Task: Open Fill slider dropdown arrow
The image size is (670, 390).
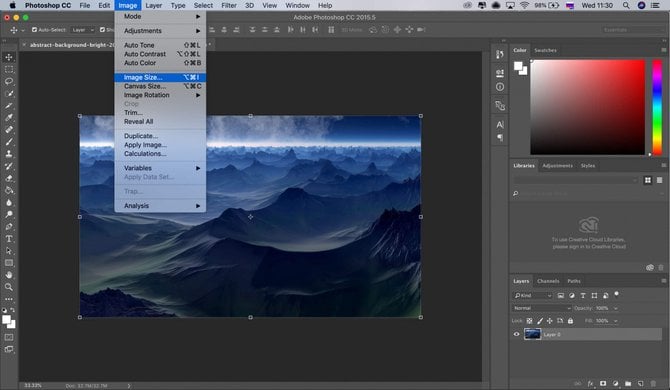Action: 616,321
